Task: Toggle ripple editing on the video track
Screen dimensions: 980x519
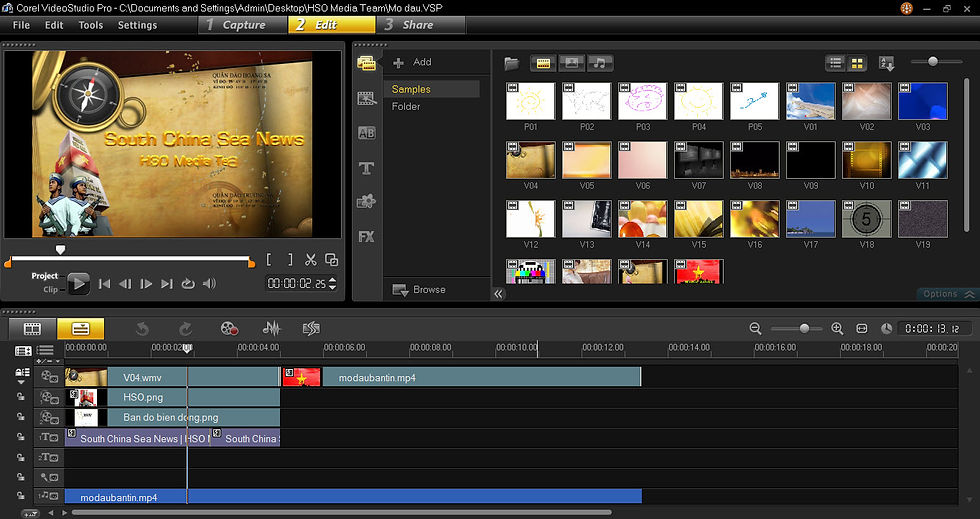Action: (x=22, y=373)
